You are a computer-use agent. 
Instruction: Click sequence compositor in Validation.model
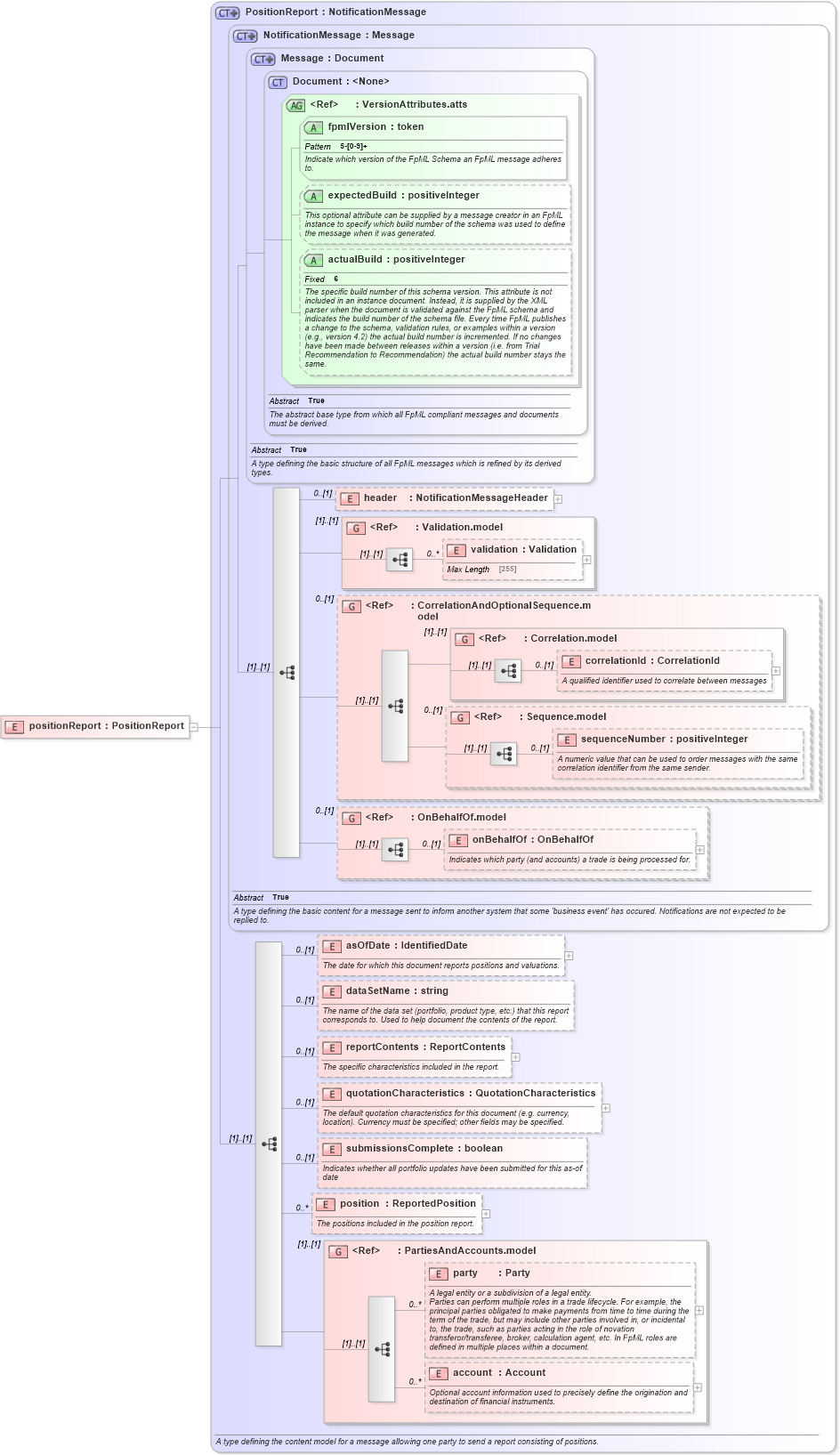pyautogui.click(x=400, y=560)
